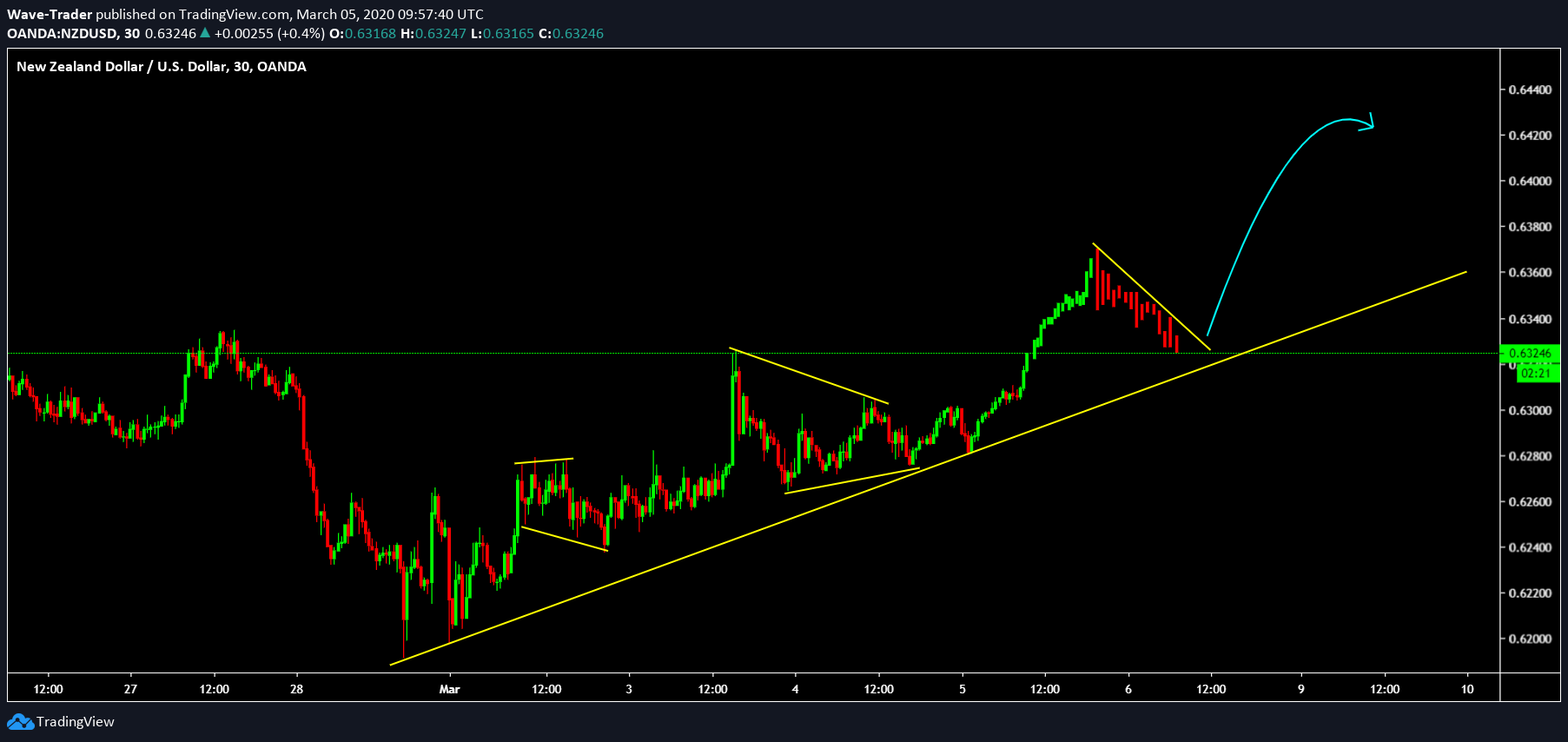The height and width of the screenshot is (742, 1568).
Task: Click the 0.62600 price axis label
Action: (x=1530, y=502)
